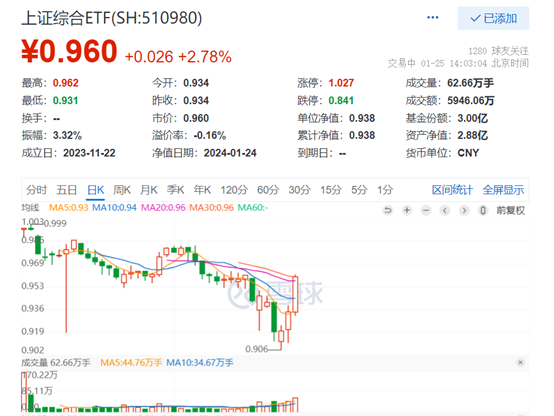Image resolution: width=554 pixels, height=416 pixels.
Task: Switch to the 120分 interval tab
Action: click(x=234, y=190)
